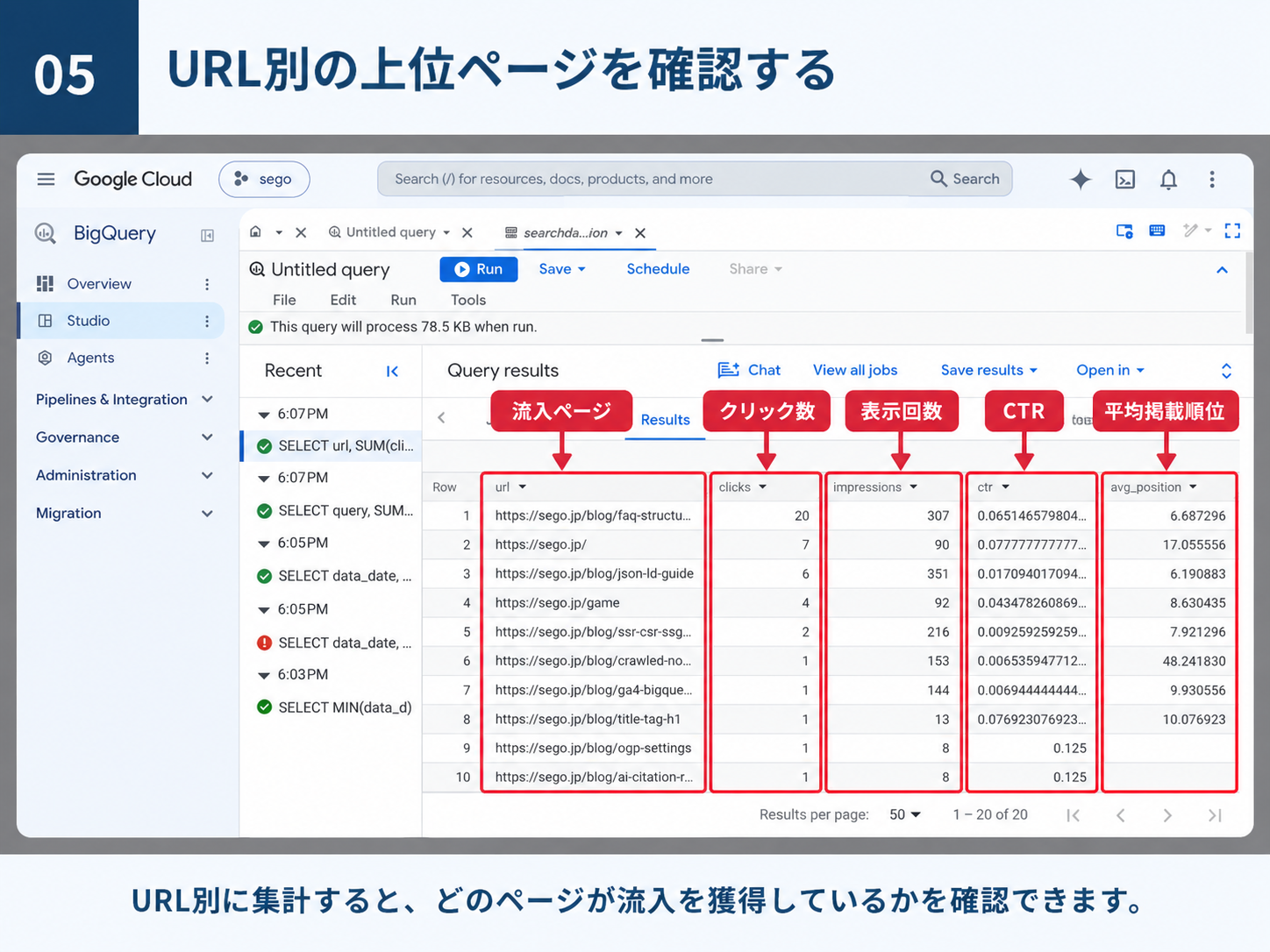Screen dimensions: 1270x952
Task: Expand the Administration section
Action: click(124, 475)
